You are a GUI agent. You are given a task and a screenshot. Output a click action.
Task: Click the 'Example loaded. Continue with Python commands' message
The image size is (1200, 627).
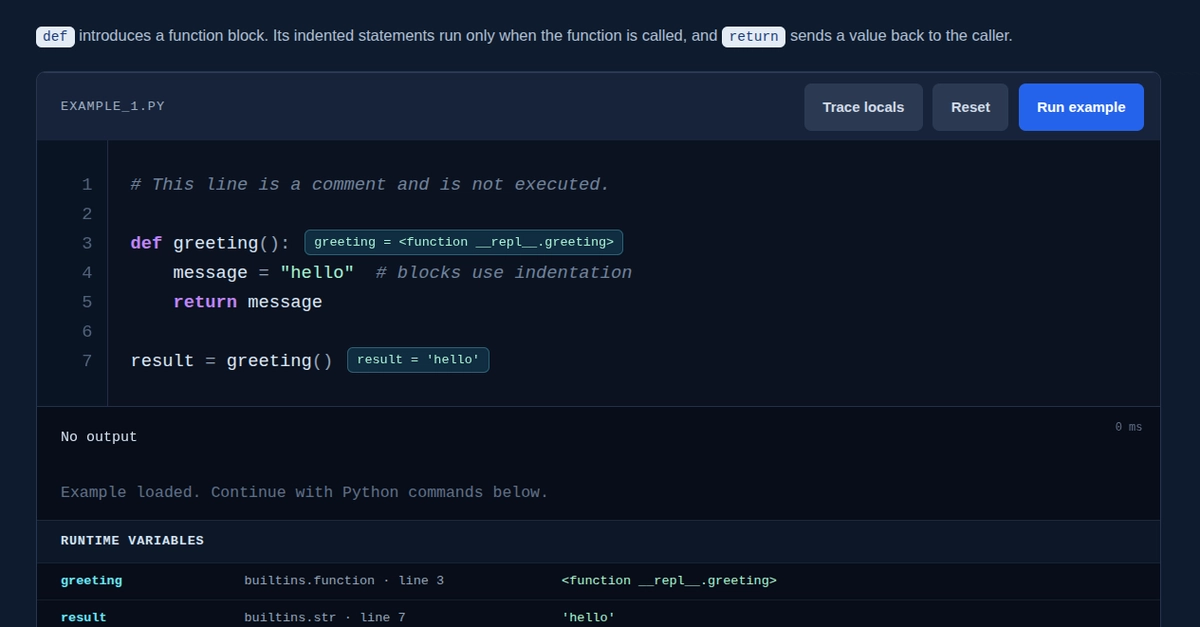coord(305,492)
